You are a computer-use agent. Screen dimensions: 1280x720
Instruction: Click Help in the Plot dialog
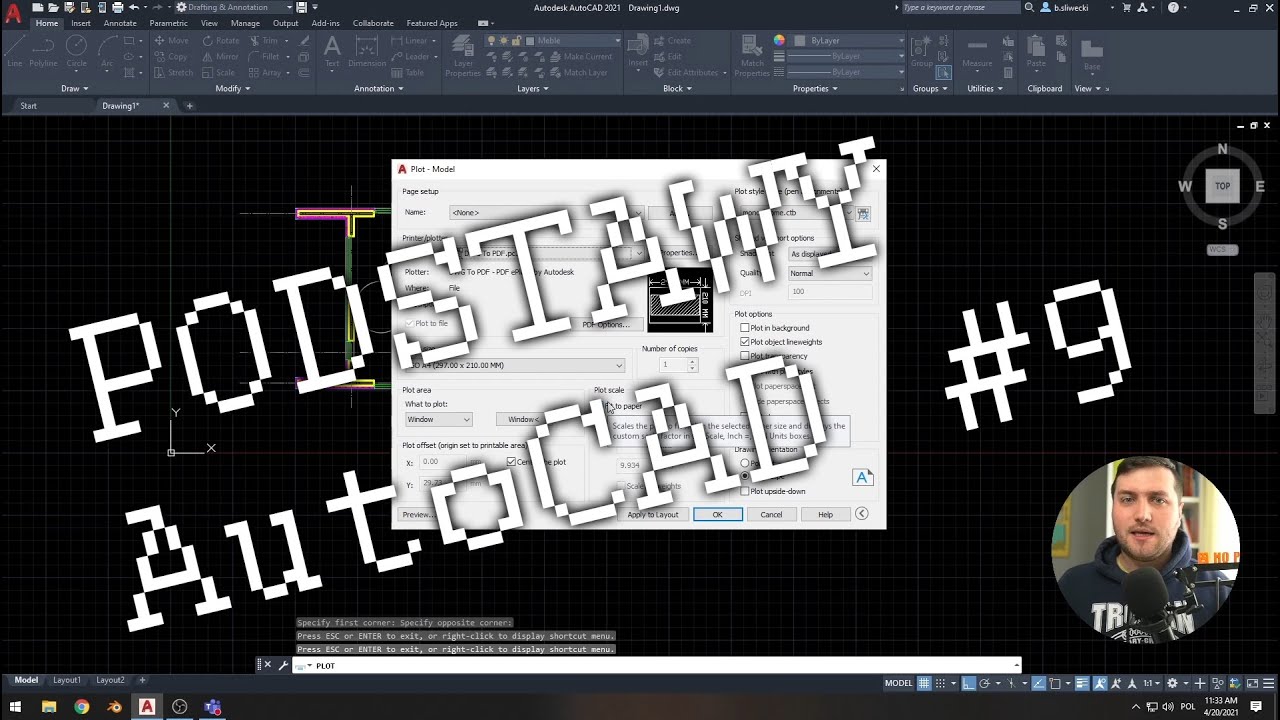coord(825,514)
